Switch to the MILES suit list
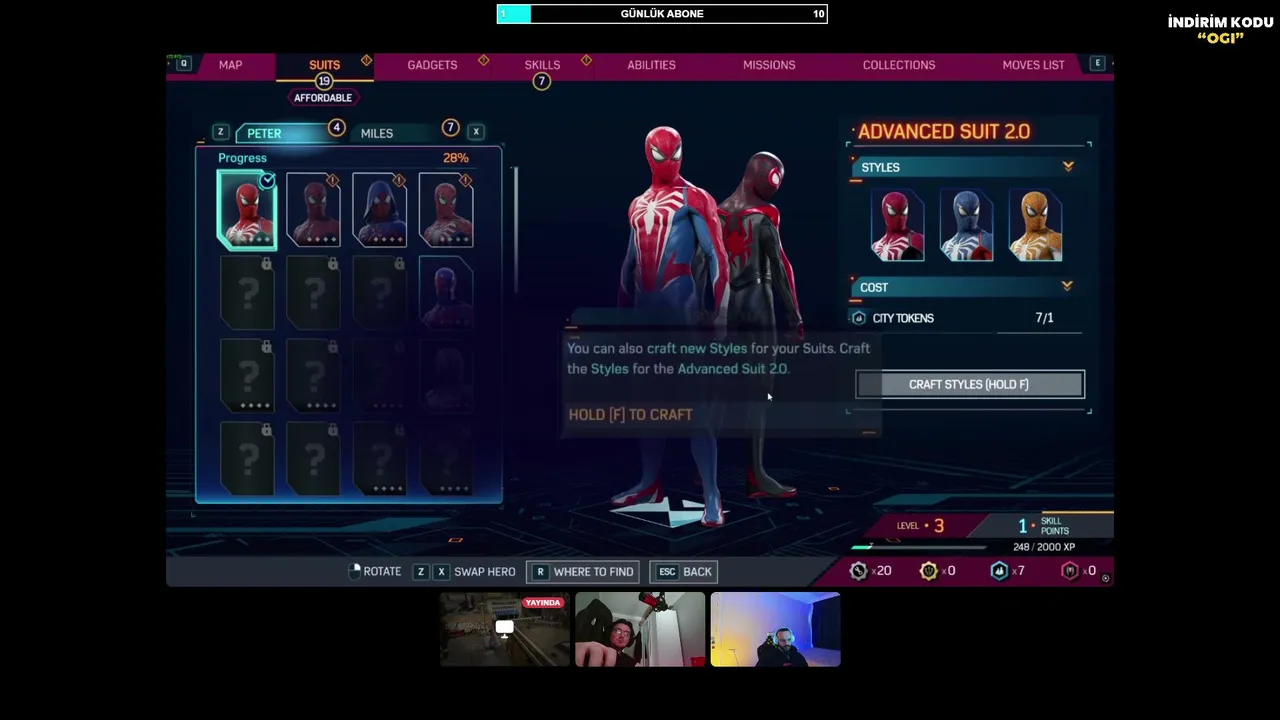The height and width of the screenshot is (720, 1280). pos(377,133)
